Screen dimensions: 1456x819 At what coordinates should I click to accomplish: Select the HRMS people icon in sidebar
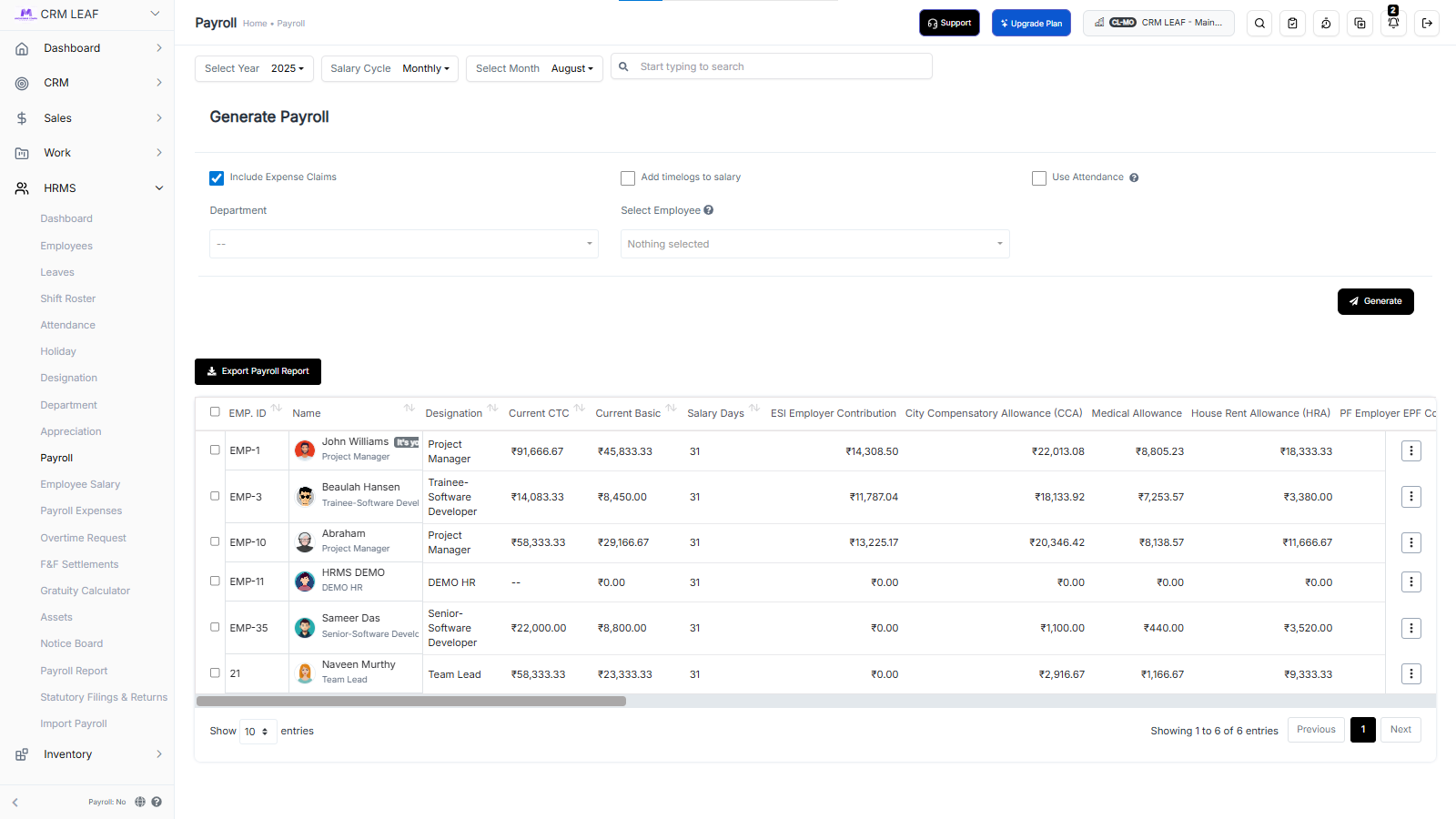click(20, 187)
